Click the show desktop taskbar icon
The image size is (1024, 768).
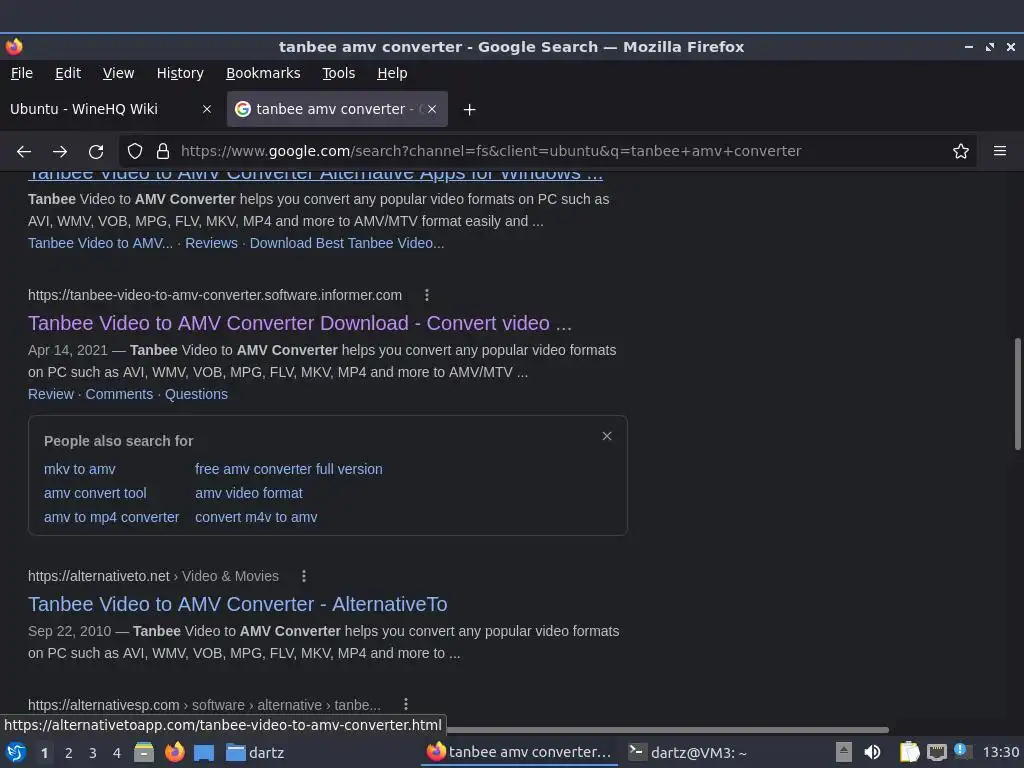click(x=204, y=752)
